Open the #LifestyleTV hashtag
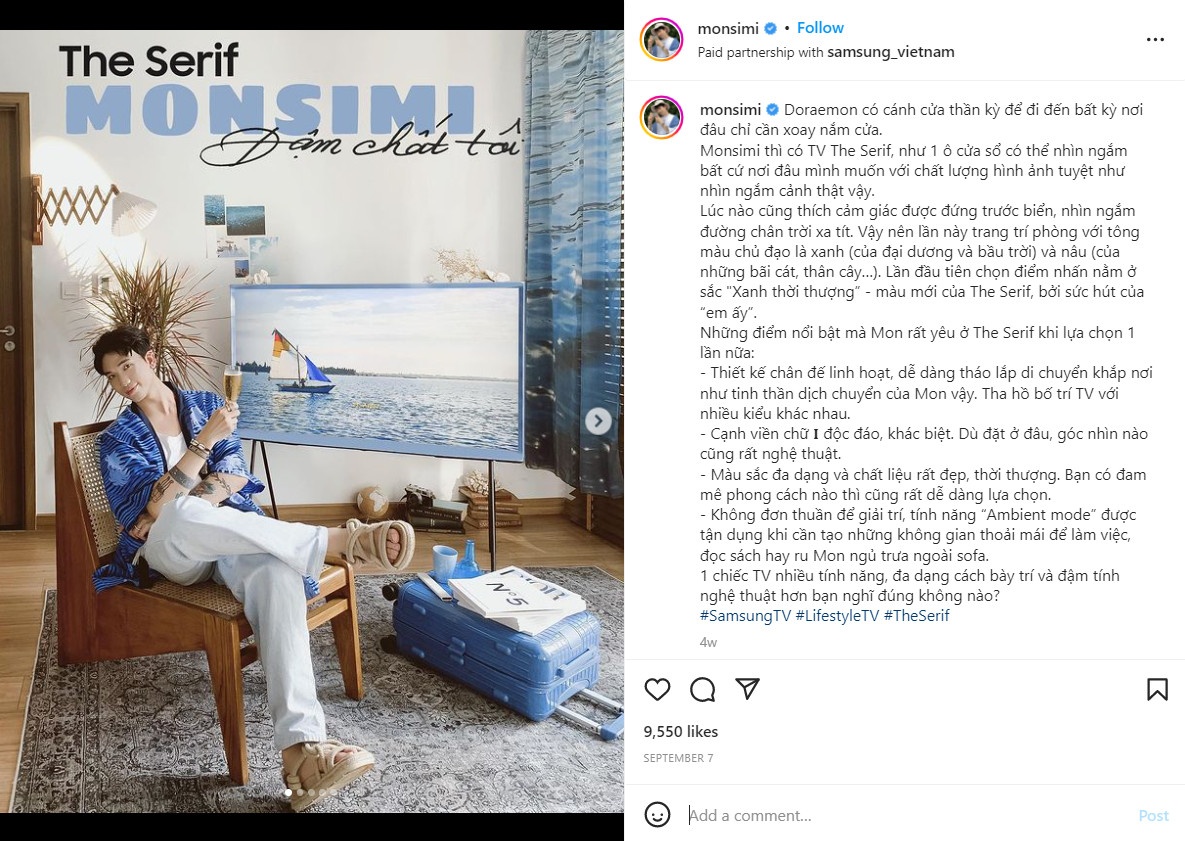1185x841 pixels. 837,616
